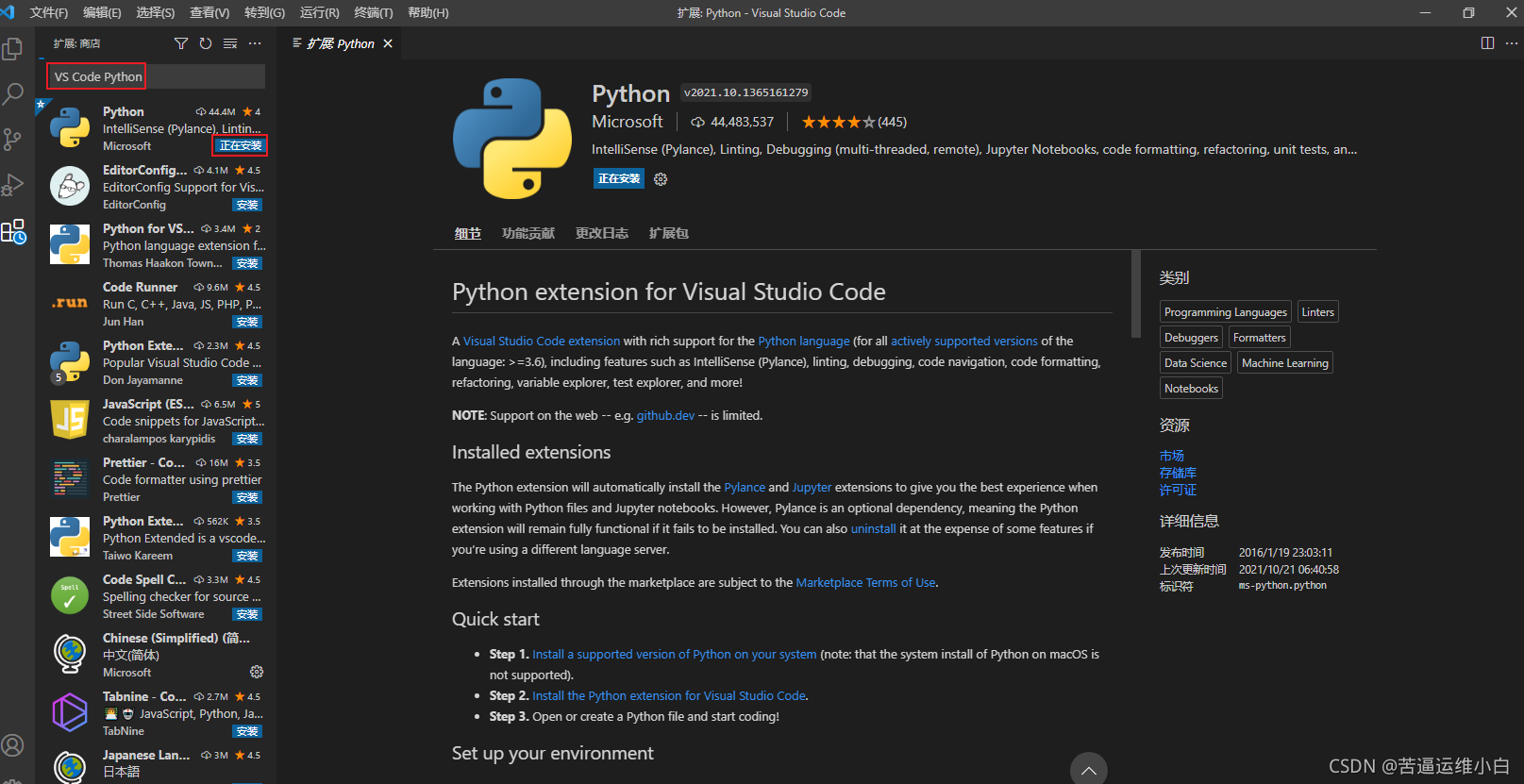Open the Accounts icon in activity bar

(13, 745)
